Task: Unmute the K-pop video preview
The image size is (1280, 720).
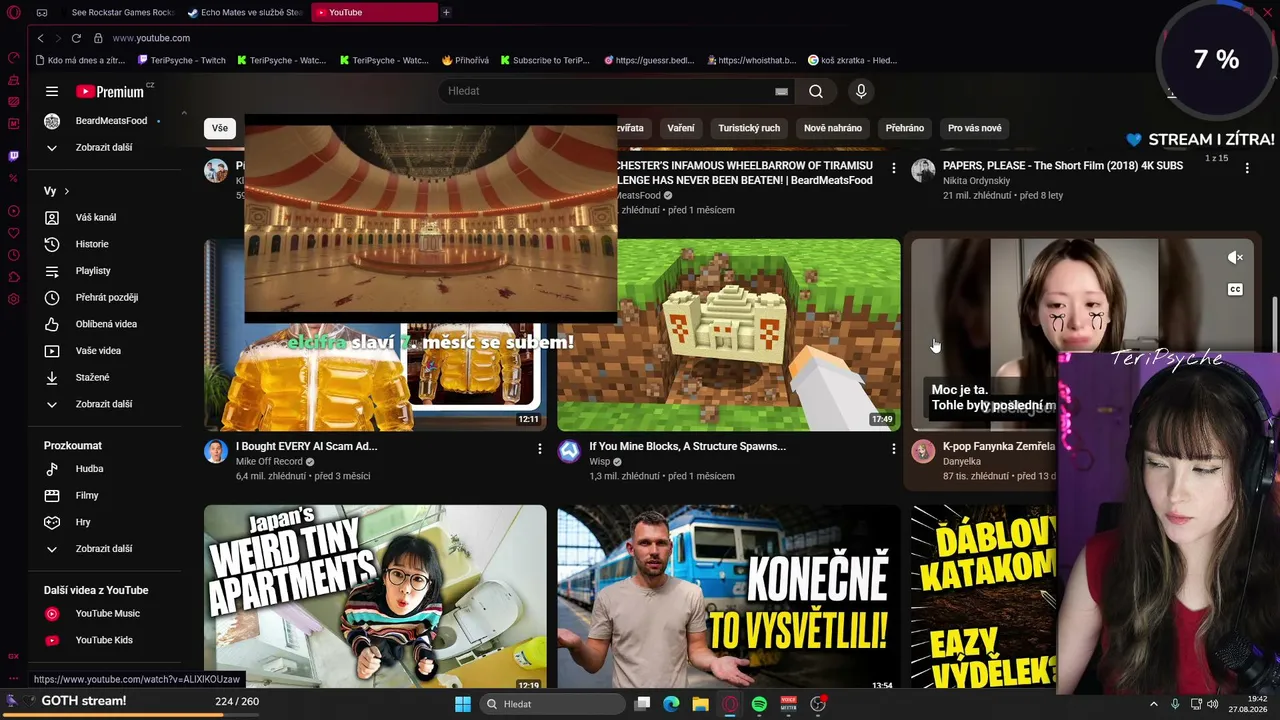Action: click(x=1235, y=258)
